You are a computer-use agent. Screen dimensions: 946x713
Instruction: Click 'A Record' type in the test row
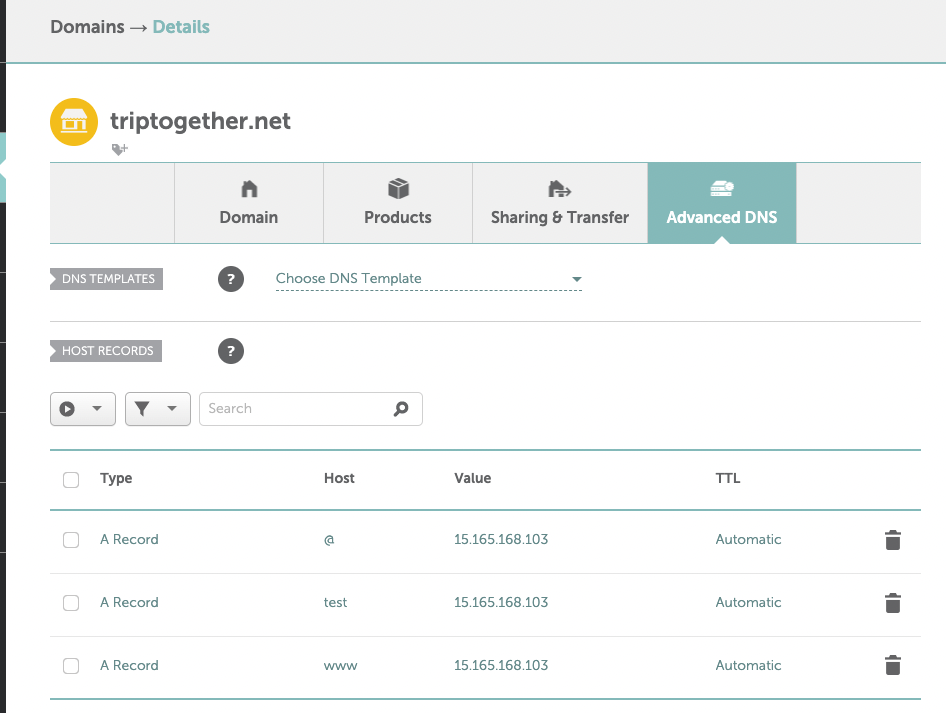[129, 602]
